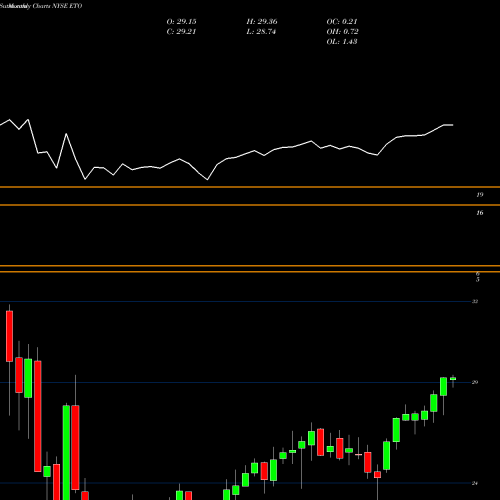Click the 32 price axis label

point(475,301)
